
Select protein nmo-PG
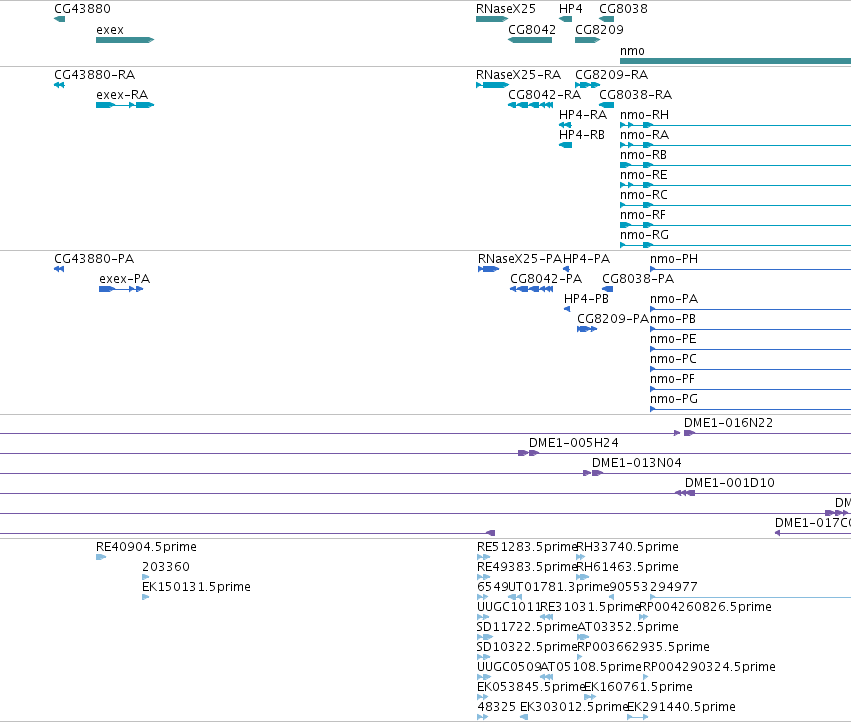click(x=674, y=399)
